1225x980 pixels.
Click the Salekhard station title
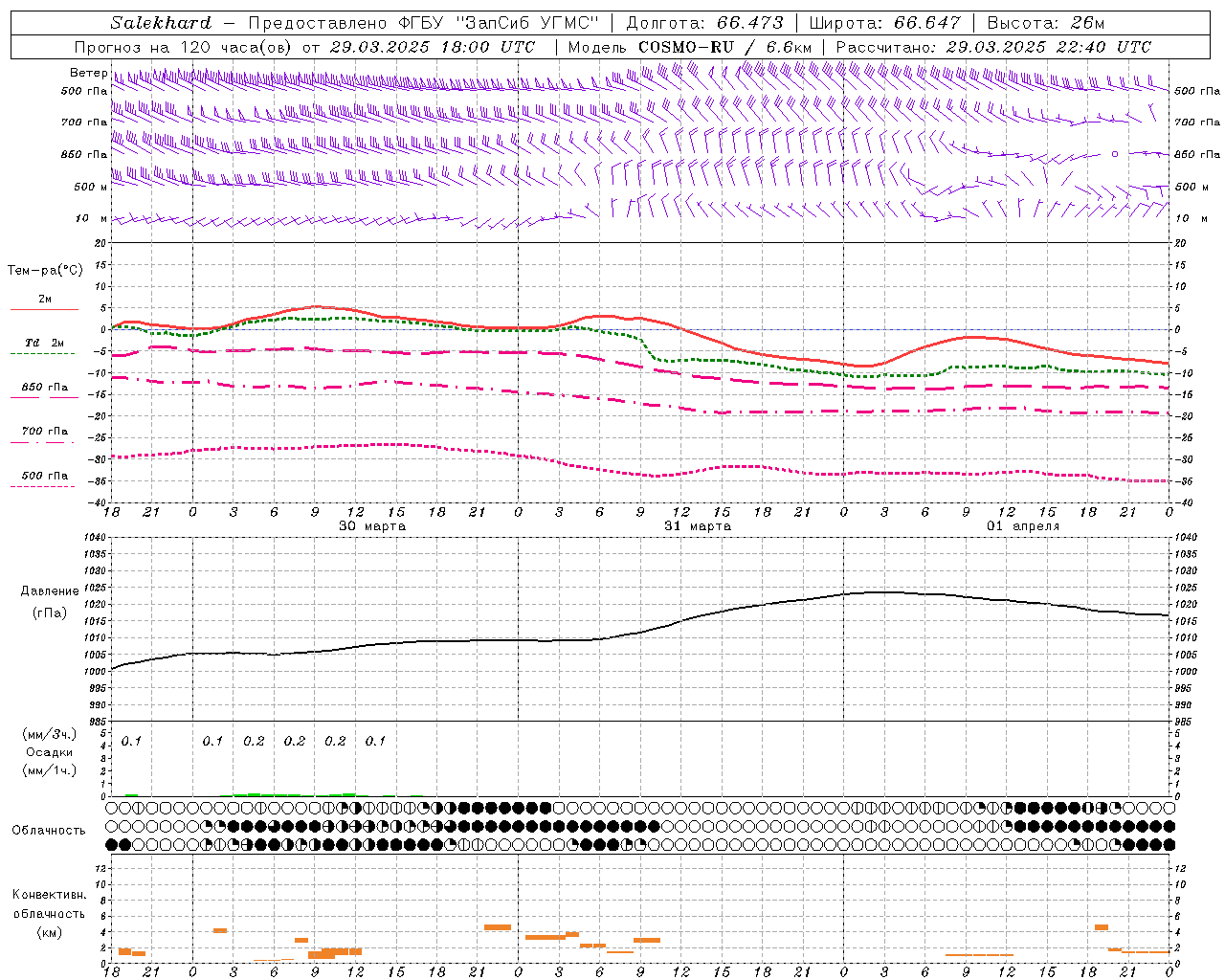point(161,23)
